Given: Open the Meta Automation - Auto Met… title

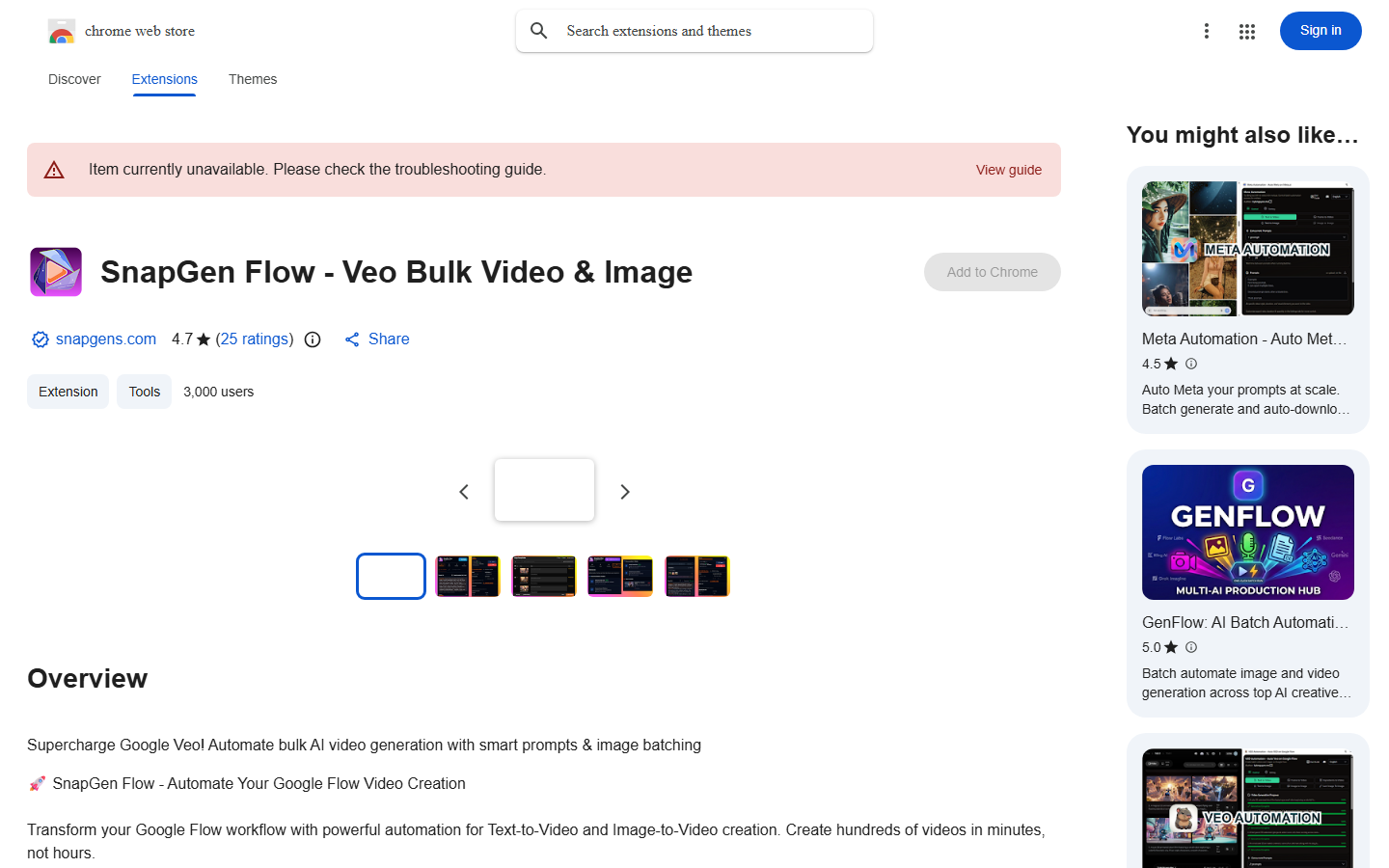Looking at the screenshot, I should coord(1244,339).
